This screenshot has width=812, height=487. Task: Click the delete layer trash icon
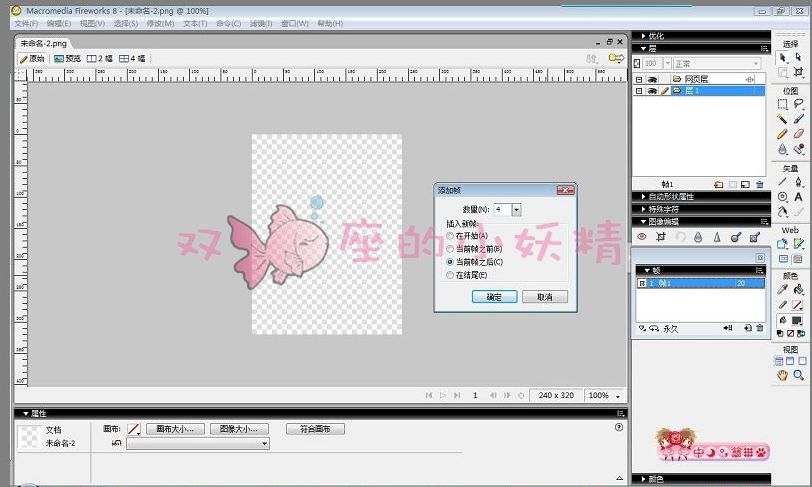[x=760, y=184]
